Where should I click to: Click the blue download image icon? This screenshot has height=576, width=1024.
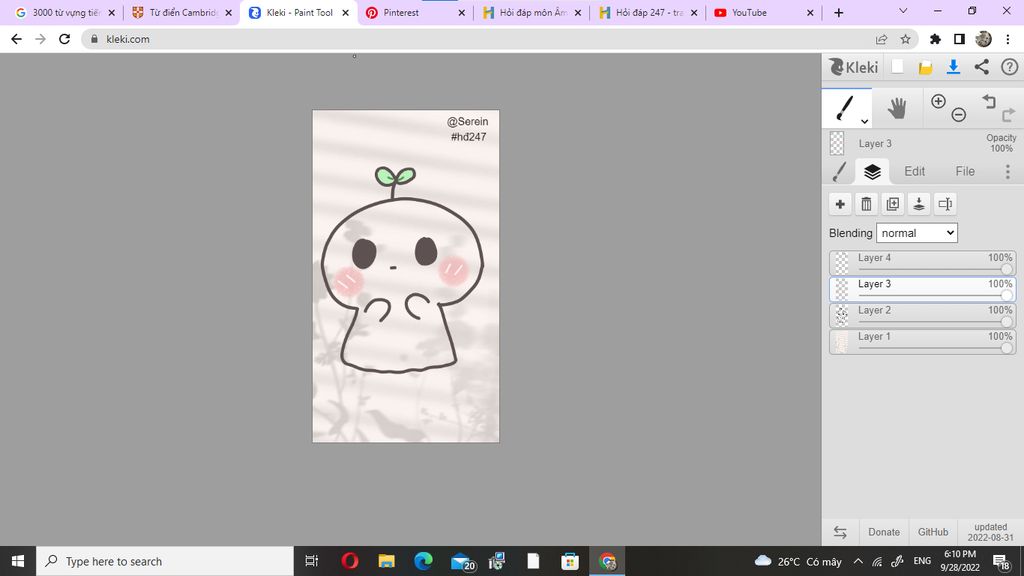tap(953, 67)
